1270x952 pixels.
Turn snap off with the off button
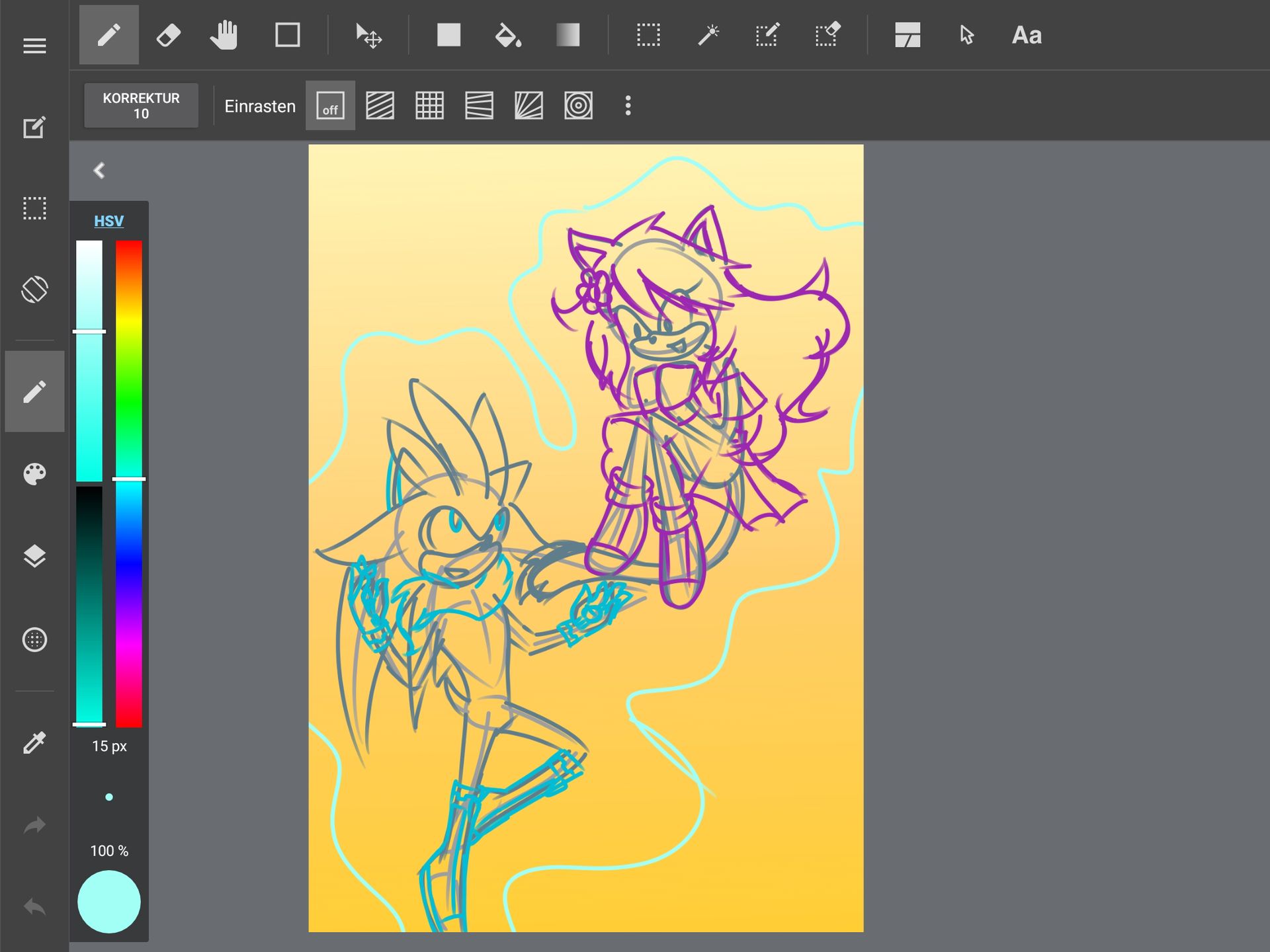coord(330,106)
